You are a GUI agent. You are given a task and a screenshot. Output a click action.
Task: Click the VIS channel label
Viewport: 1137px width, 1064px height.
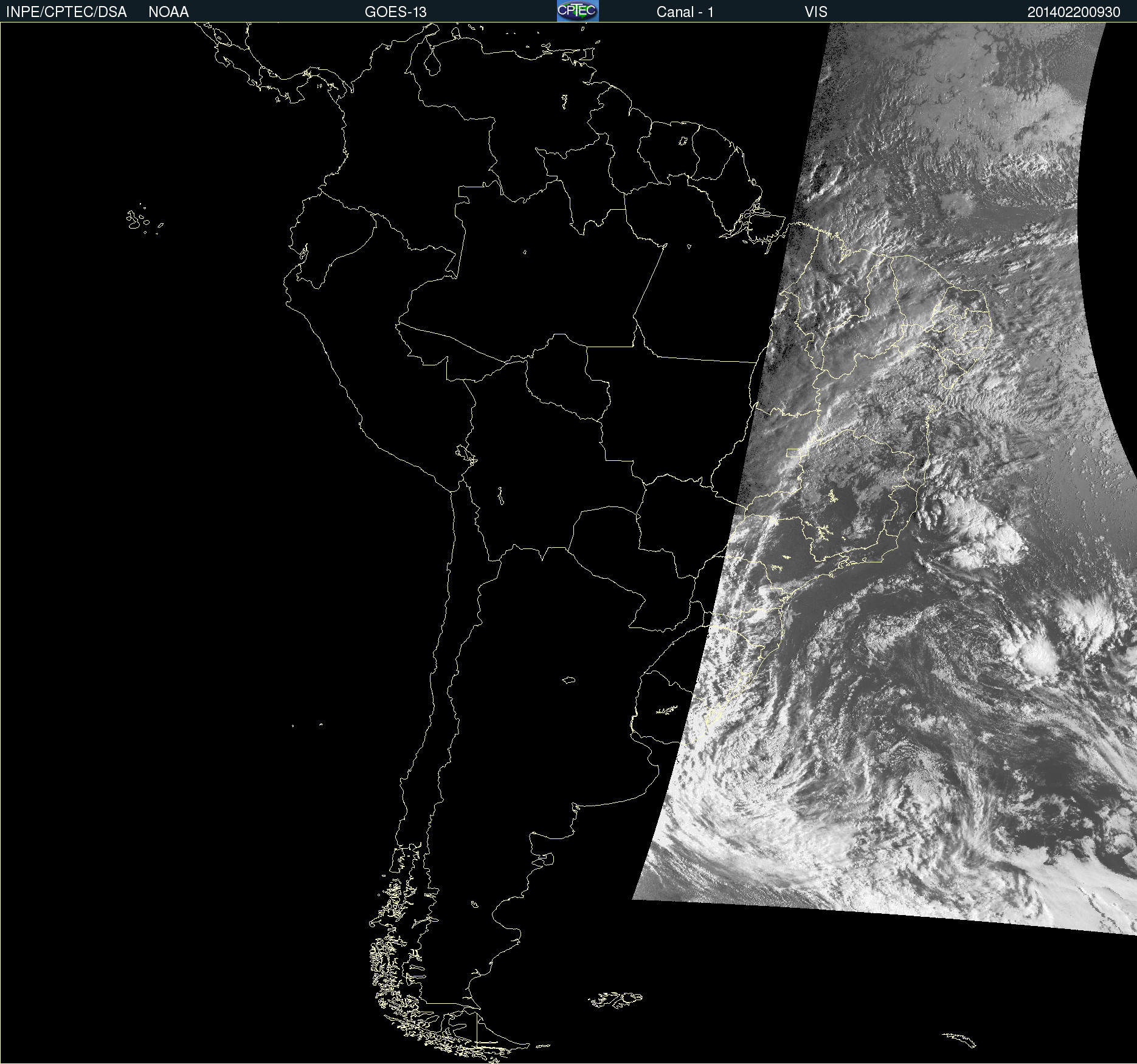[816, 12]
